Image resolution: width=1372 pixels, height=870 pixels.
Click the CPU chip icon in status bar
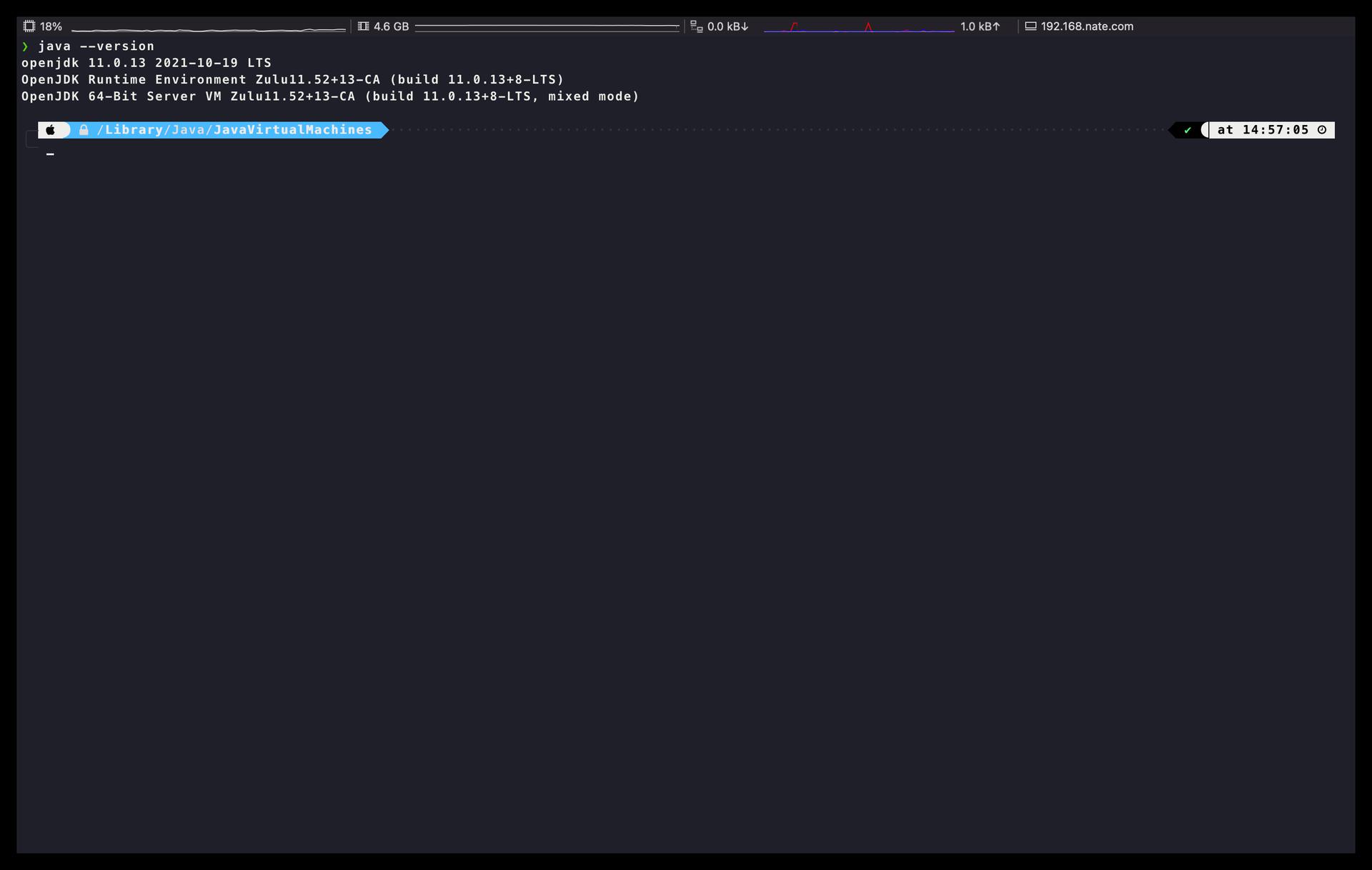[x=29, y=26]
